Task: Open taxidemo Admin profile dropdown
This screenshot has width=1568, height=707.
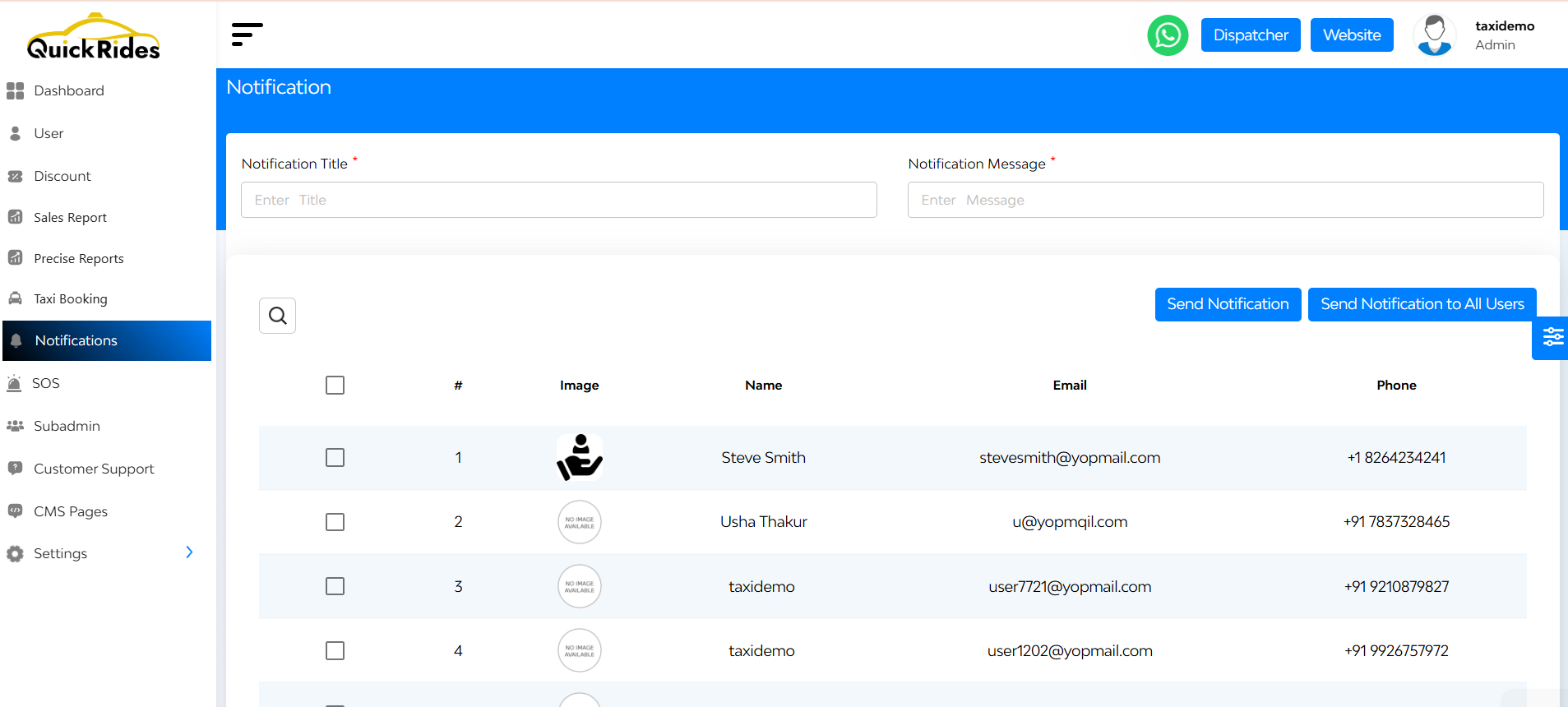Action: pos(1504,35)
